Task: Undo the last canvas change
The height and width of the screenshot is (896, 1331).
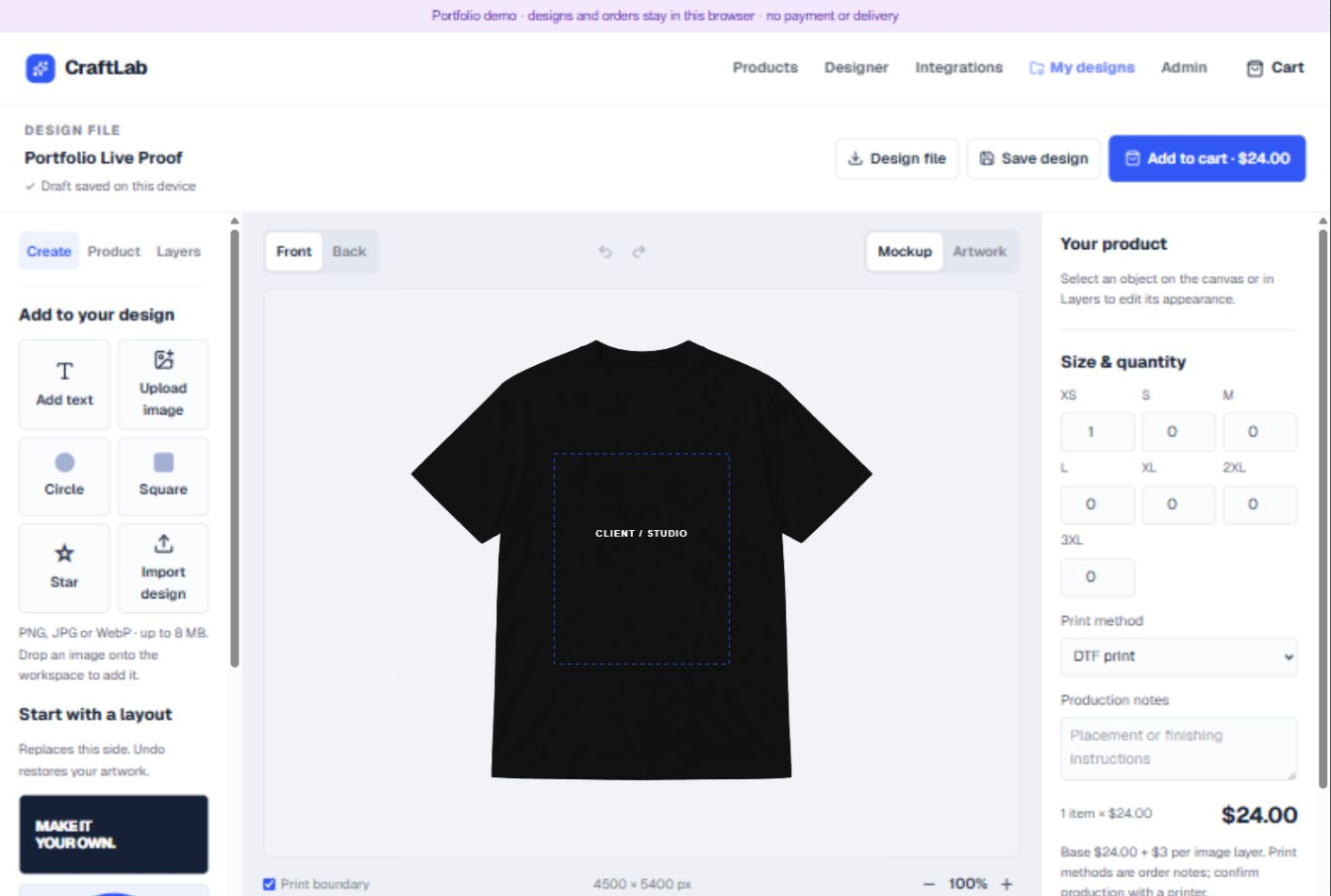Action: coord(606,252)
